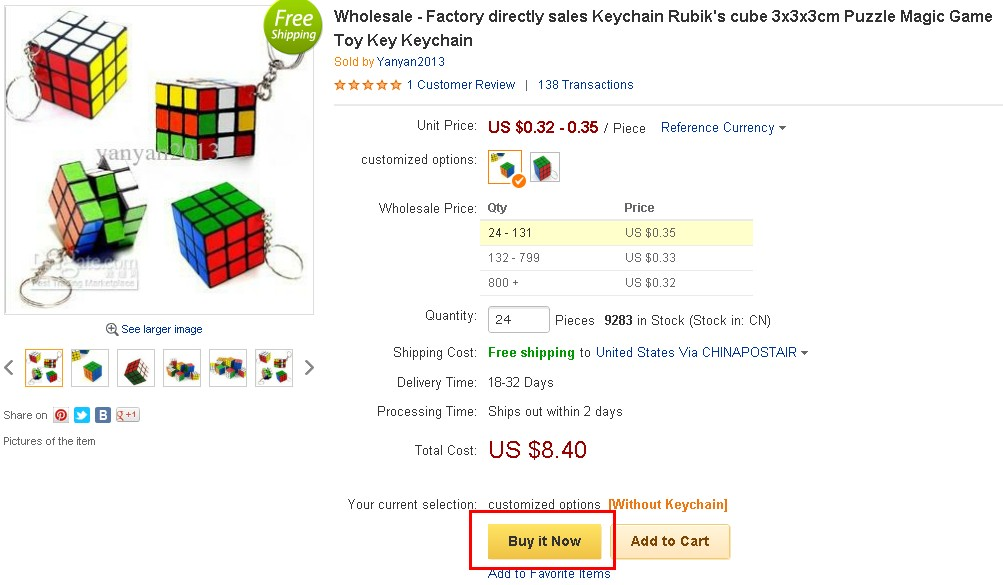Screen dimensions: 1003x585
Task: View the 138 Transactions link
Action: 585,85
